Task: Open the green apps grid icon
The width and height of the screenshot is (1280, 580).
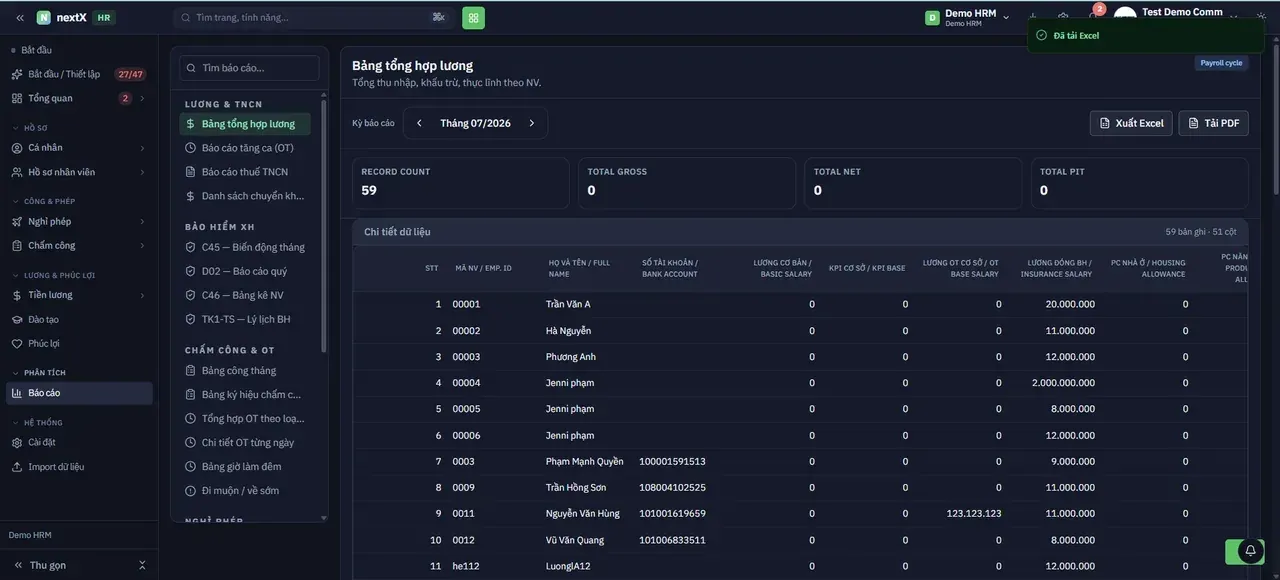Action: tap(473, 17)
